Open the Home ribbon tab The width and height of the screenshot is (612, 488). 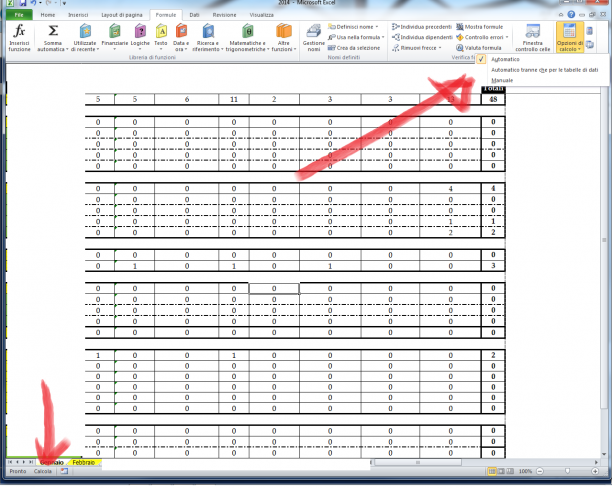pyautogui.click(x=48, y=15)
